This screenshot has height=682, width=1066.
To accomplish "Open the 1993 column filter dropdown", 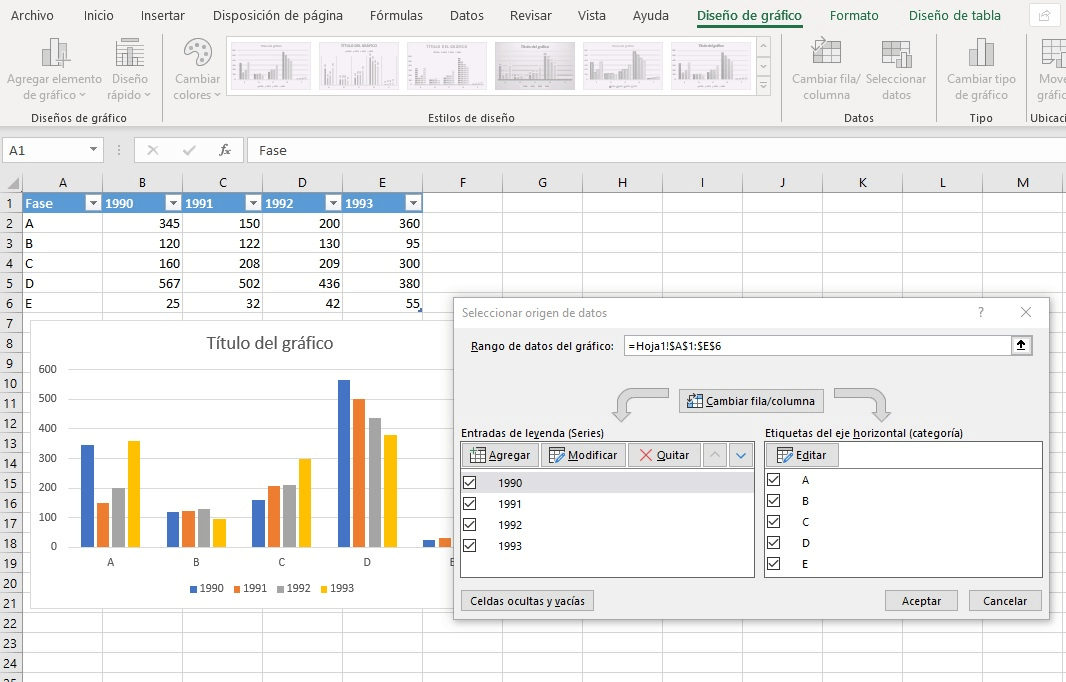I will (x=413, y=203).
